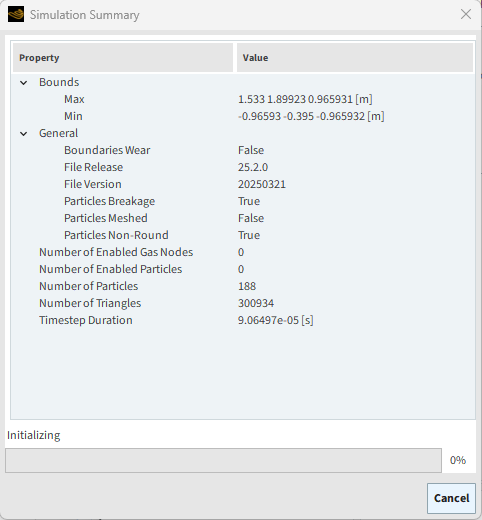Click the Cancel button
This screenshot has width=482, height=520.
pyautogui.click(x=451, y=498)
